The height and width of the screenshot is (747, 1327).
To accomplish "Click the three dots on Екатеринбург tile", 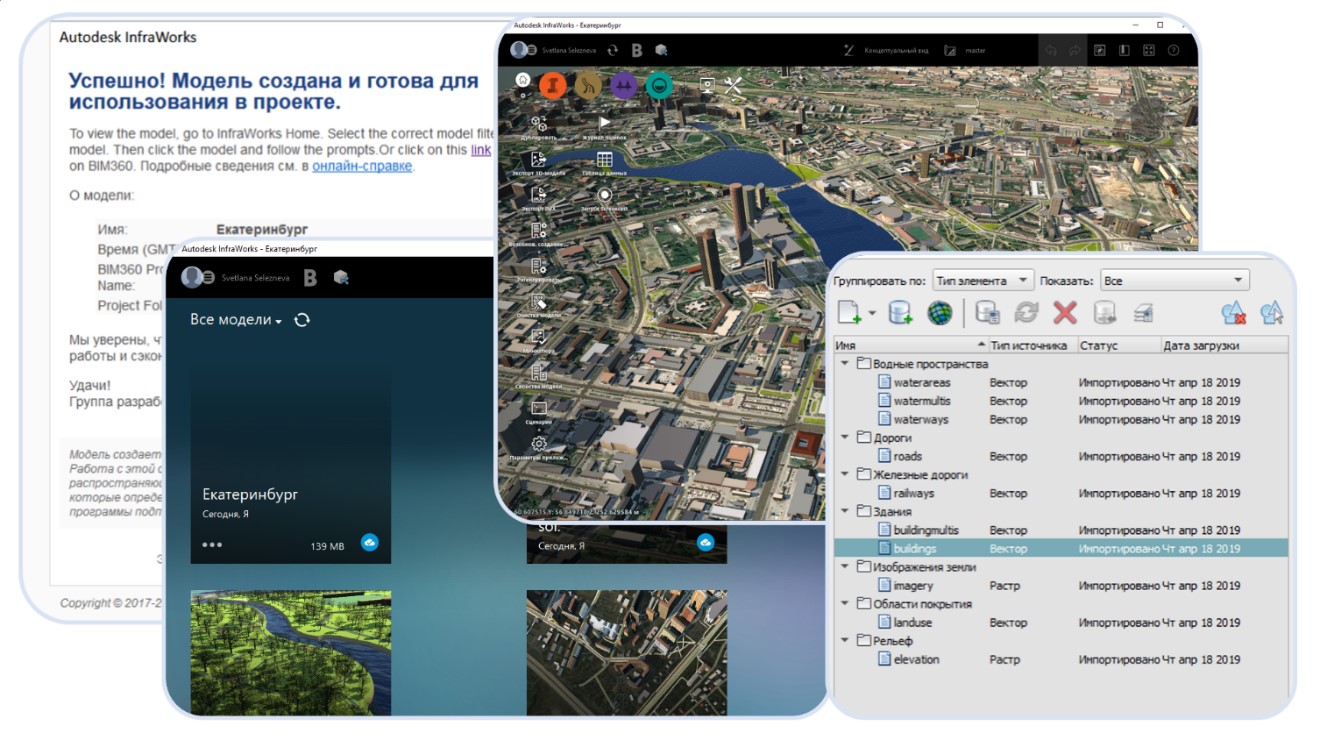I will [212, 545].
